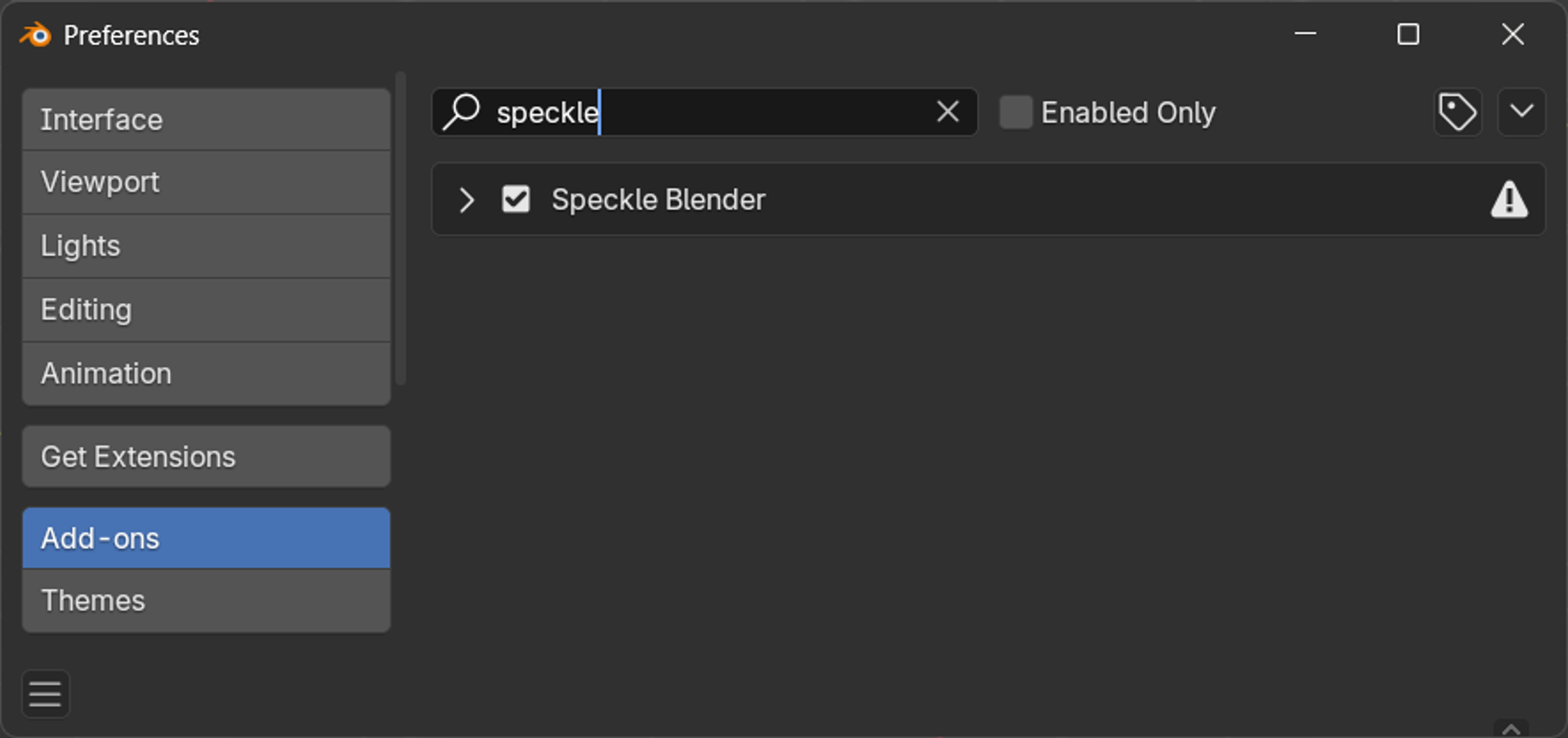Click the Blender logo in title bar
The image size is (1568, 738).
[x=35, y=35]
